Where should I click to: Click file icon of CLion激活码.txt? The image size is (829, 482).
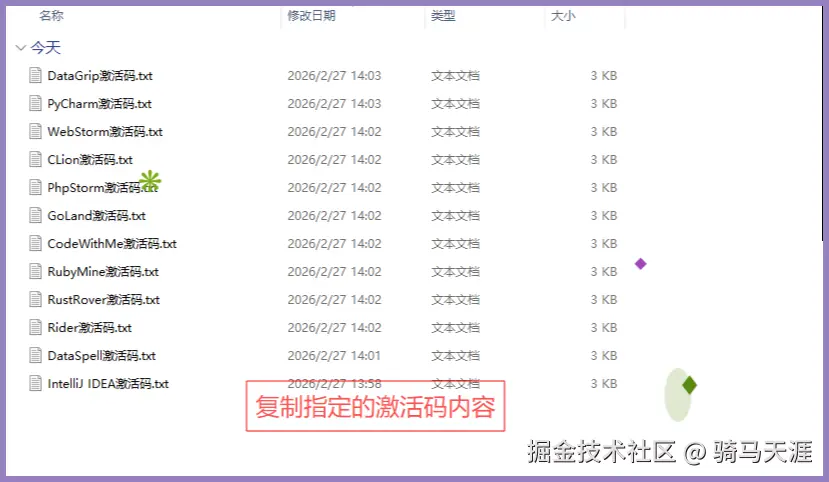click(35, 160)
